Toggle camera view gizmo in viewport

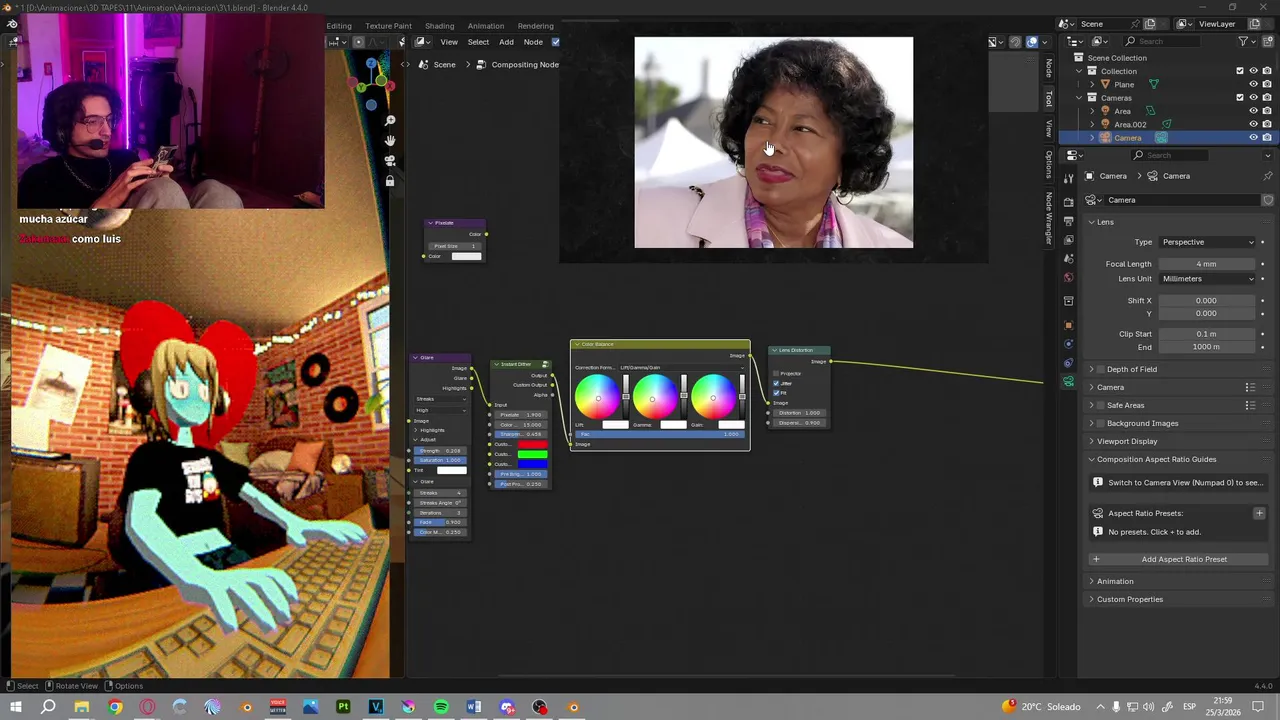pyautogui.click(x=390, y=161)
